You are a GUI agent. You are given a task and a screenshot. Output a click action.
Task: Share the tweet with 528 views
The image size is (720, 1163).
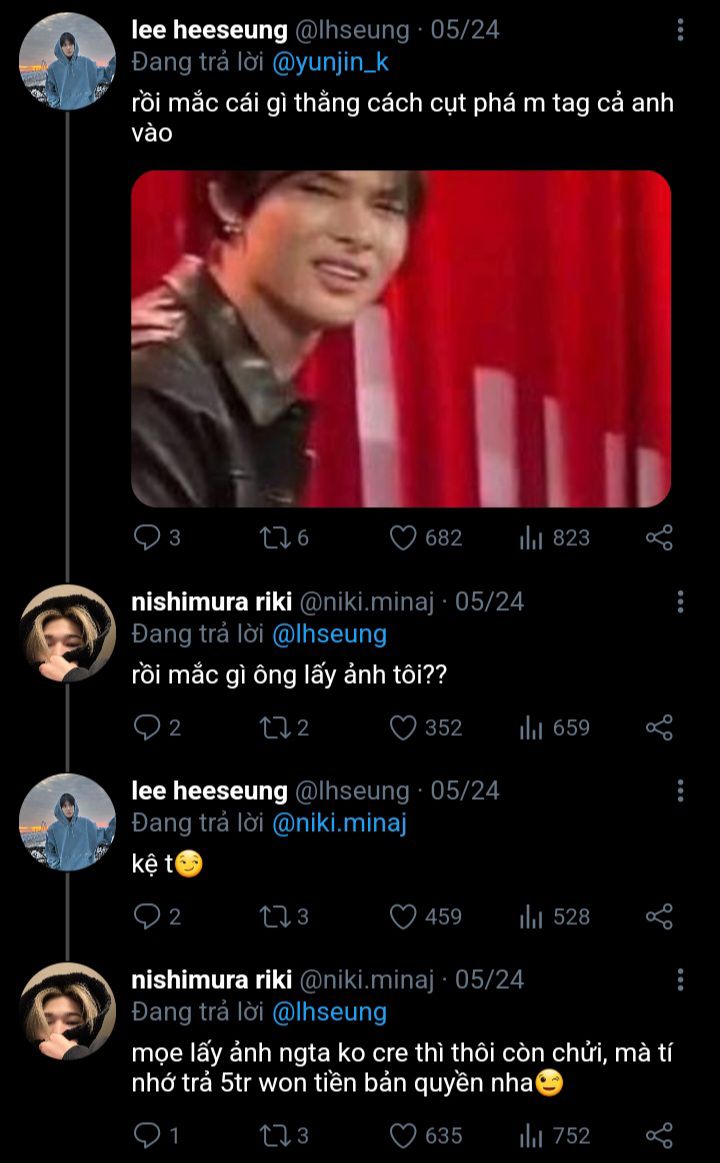click(x=659, y=916)
